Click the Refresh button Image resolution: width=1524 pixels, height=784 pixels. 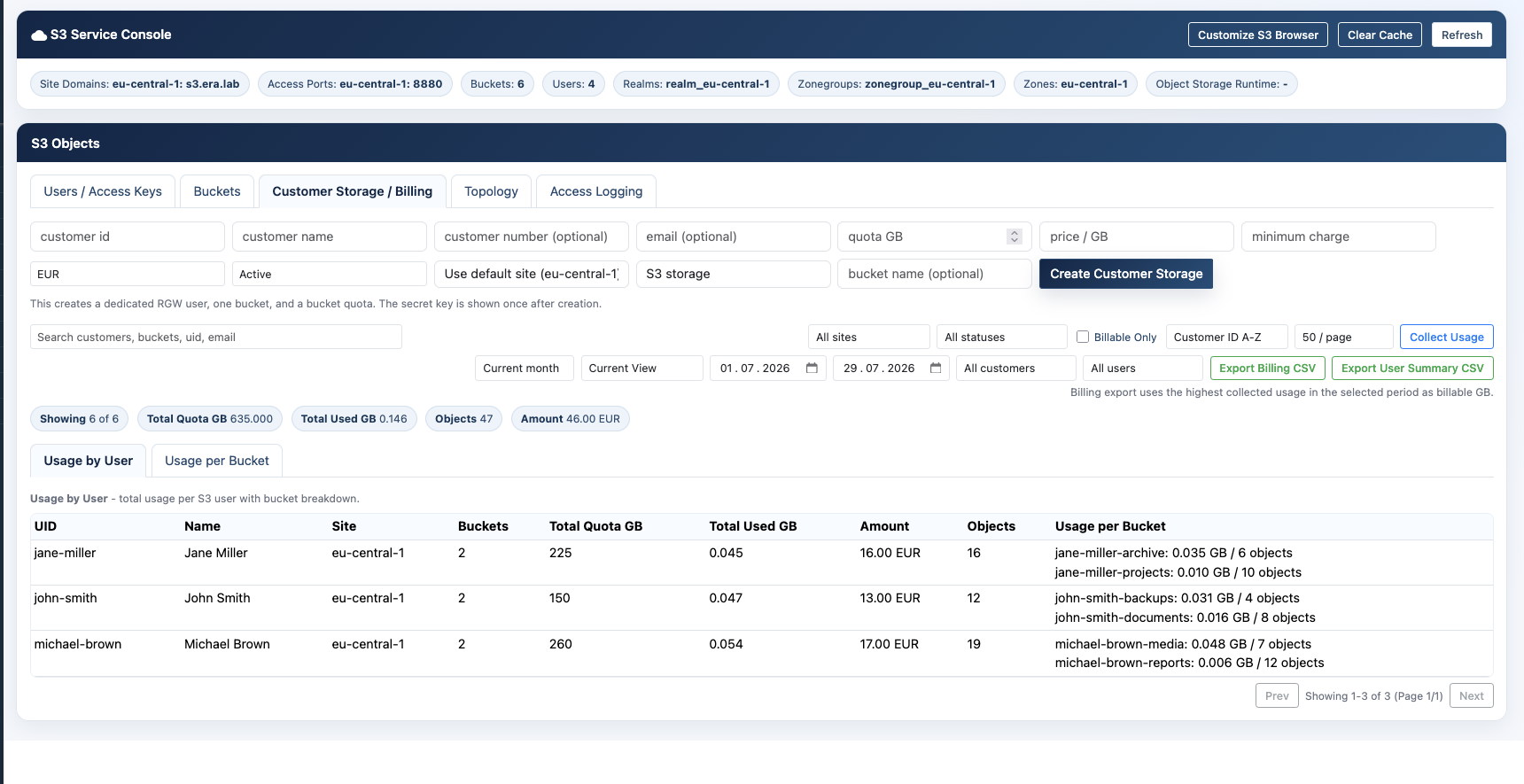[1462, 35]
